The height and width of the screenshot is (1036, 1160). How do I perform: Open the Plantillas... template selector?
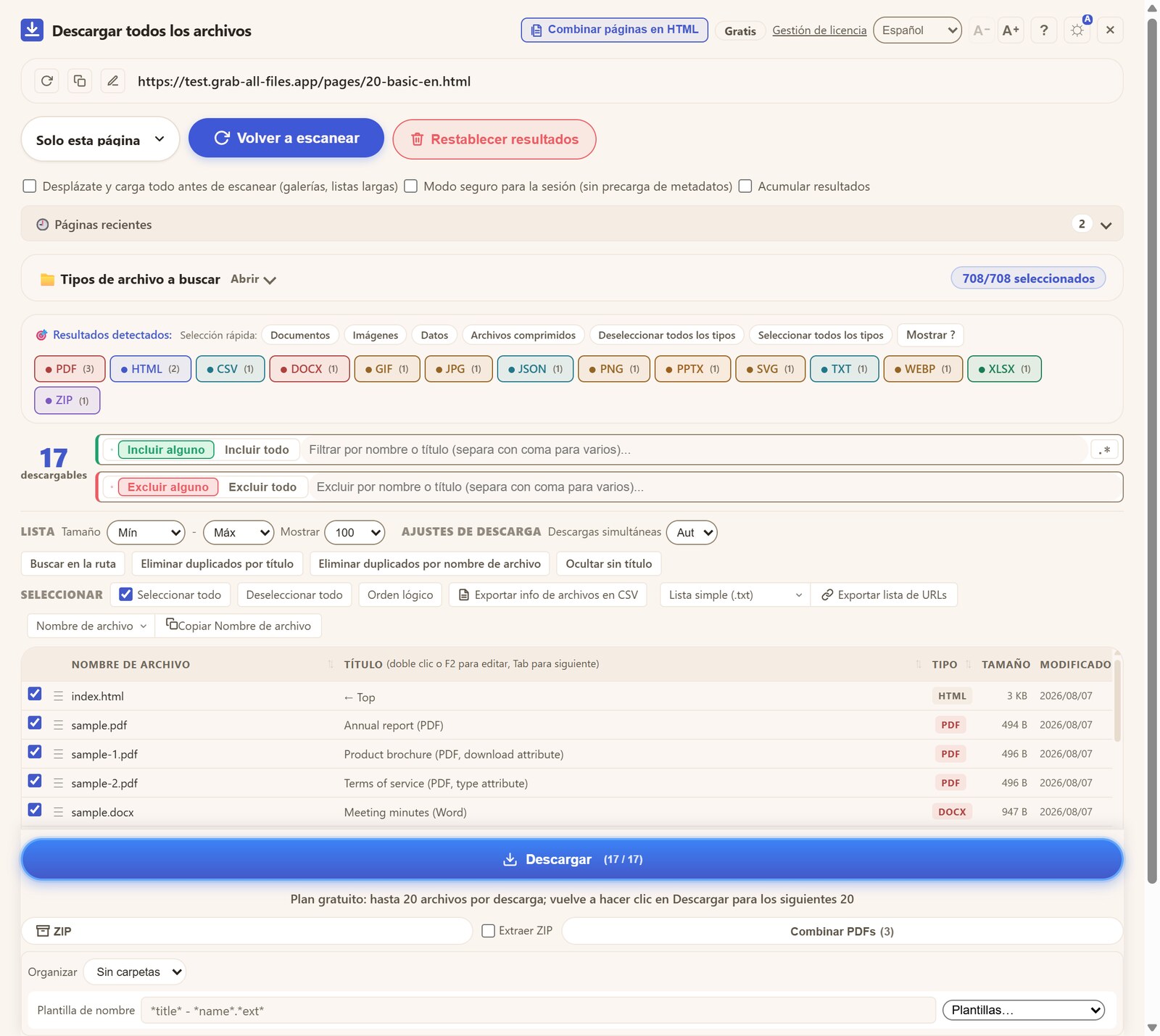(1024, 1010)
